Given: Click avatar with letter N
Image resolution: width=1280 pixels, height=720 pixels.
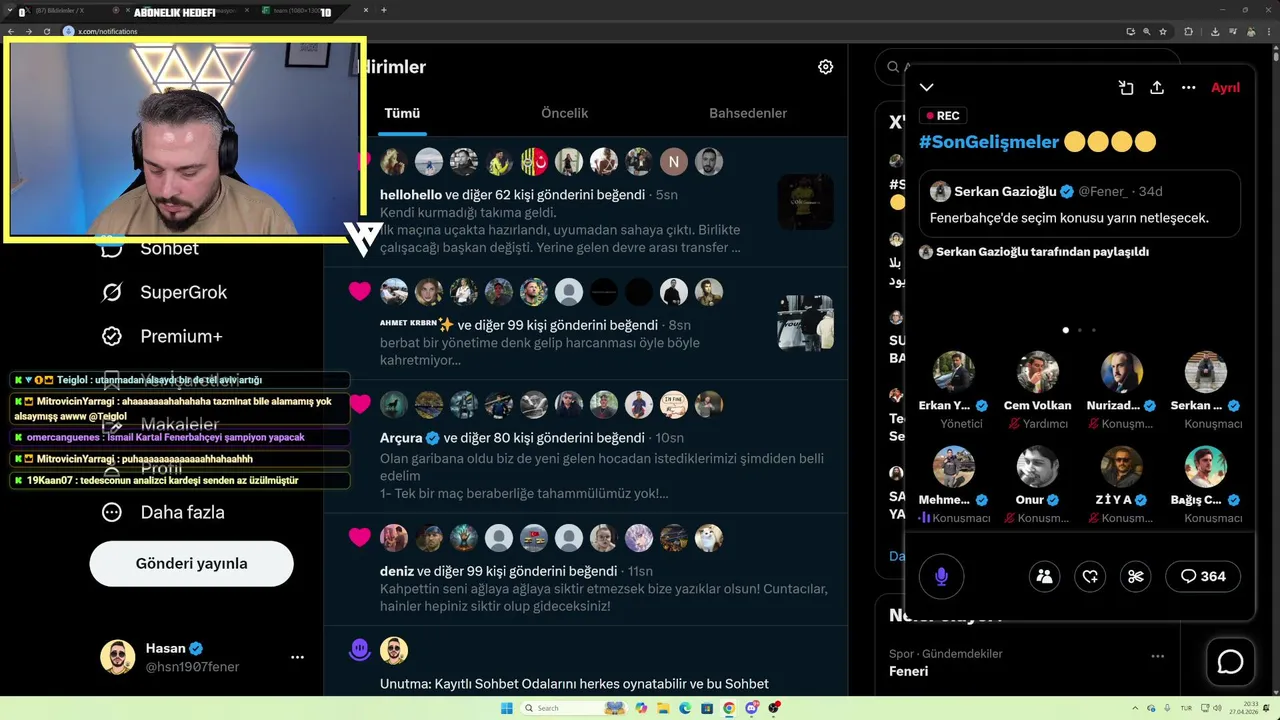Looking at the screenshot, I should 674,162.
